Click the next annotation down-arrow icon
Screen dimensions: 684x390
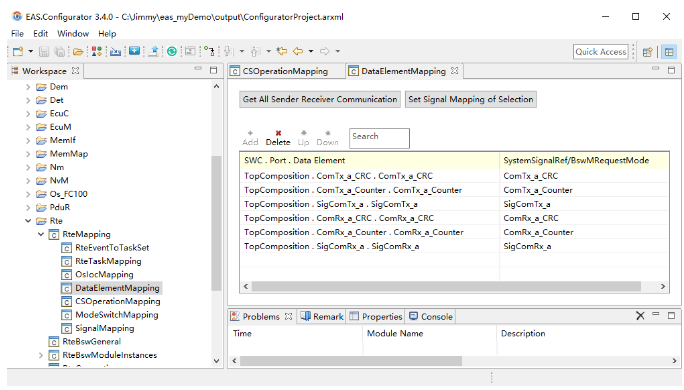(x=229, y=51)
